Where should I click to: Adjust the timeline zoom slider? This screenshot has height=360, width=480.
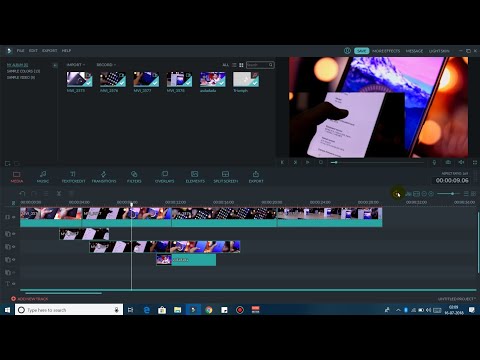tap(448, 194)
